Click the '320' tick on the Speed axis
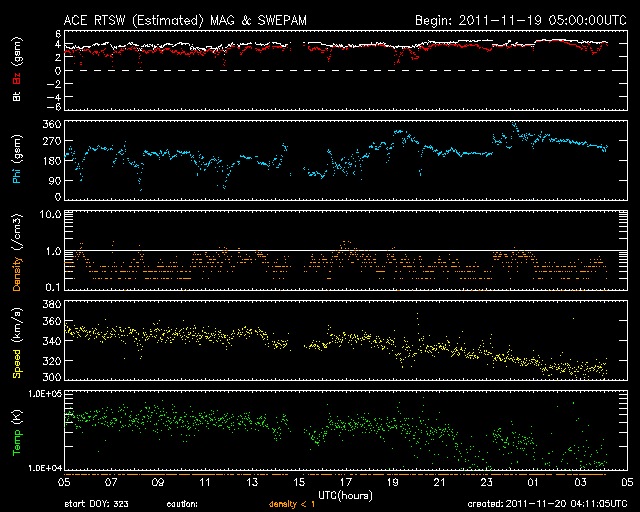Image resolution: width=640 pixels, height=512 pixels. point(52,361)
